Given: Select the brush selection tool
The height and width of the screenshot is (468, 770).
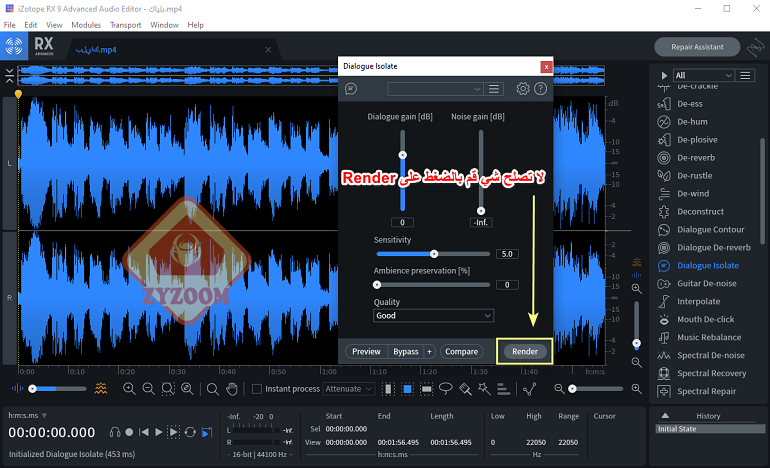Looking at the screenshot, I should point(465,389).
